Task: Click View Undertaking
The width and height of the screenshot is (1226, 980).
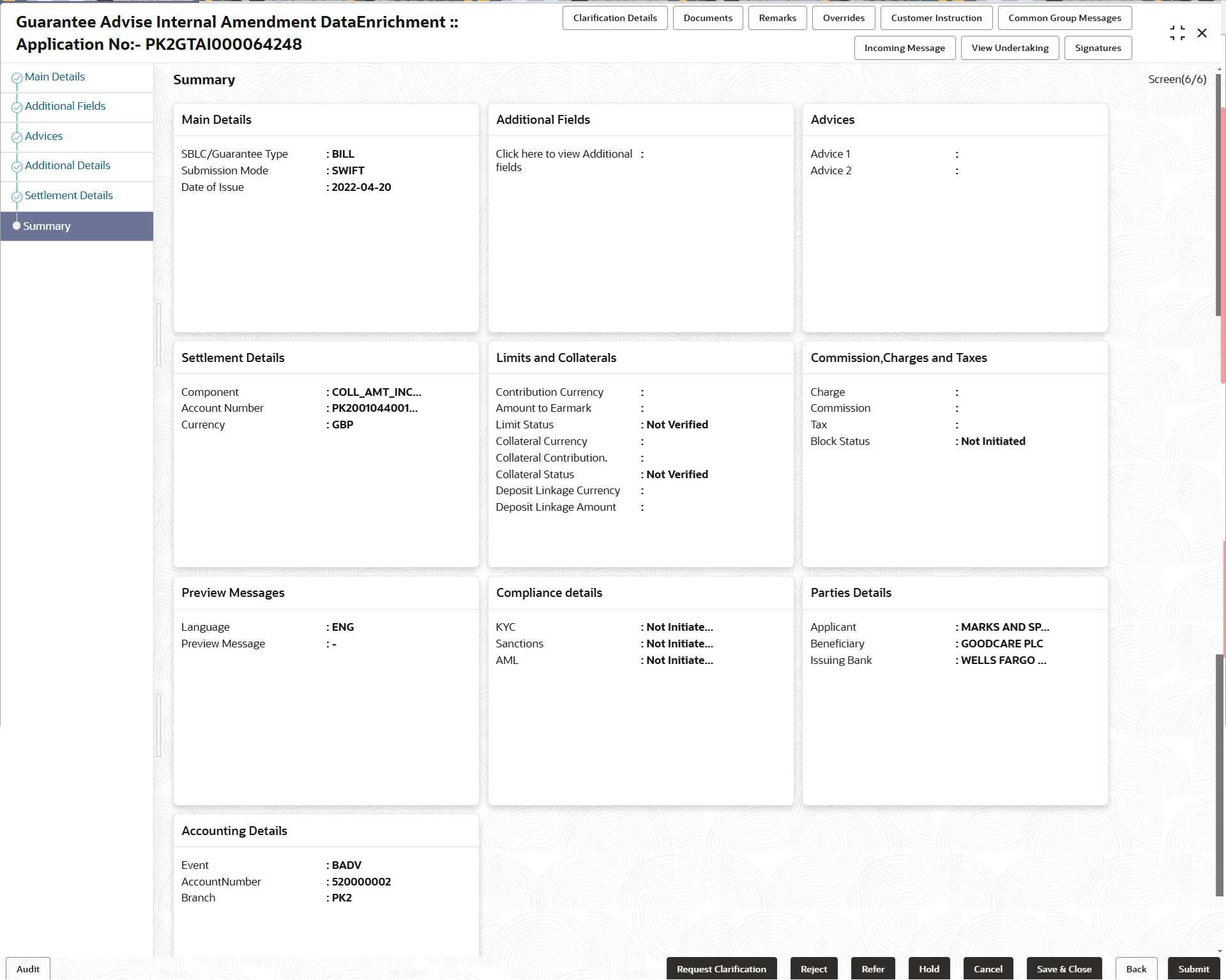Action: [1010, 47]
